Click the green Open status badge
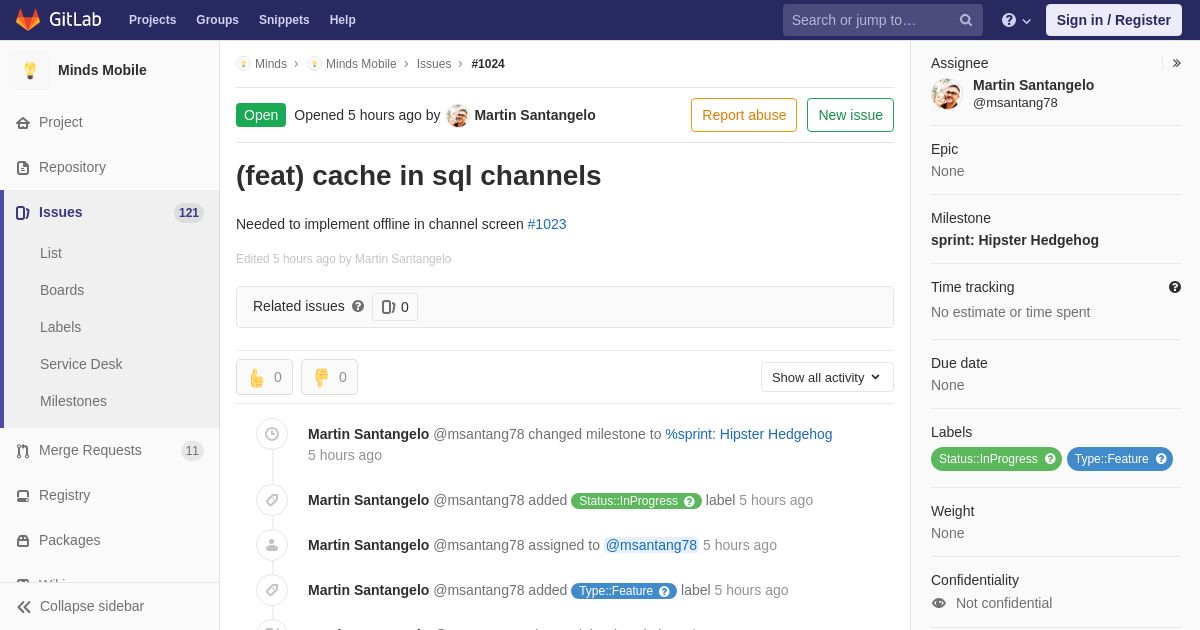The image size is (1200, 630). pos(261,115)
